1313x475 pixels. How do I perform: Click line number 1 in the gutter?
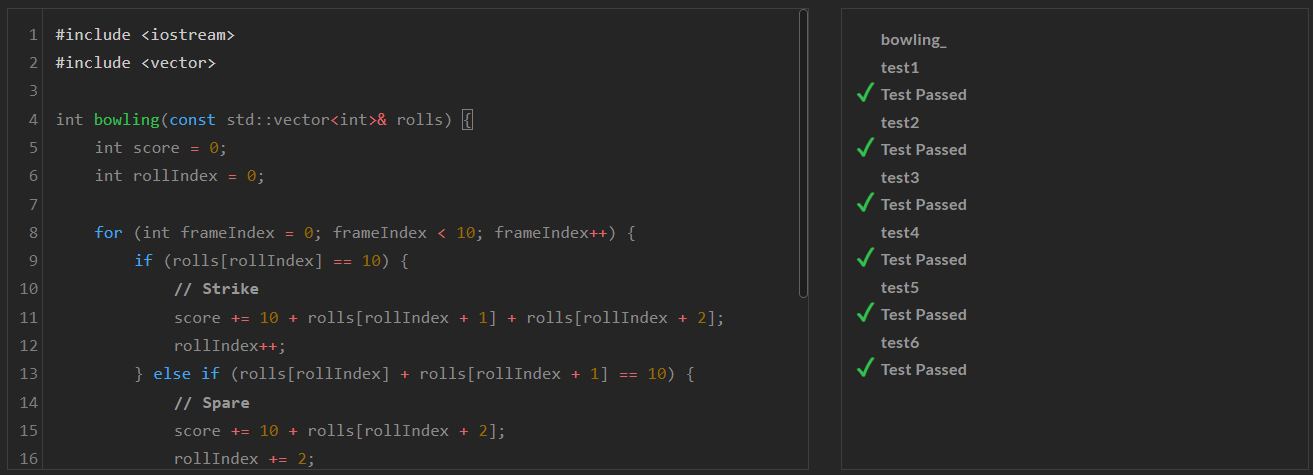tap(33, 35)
